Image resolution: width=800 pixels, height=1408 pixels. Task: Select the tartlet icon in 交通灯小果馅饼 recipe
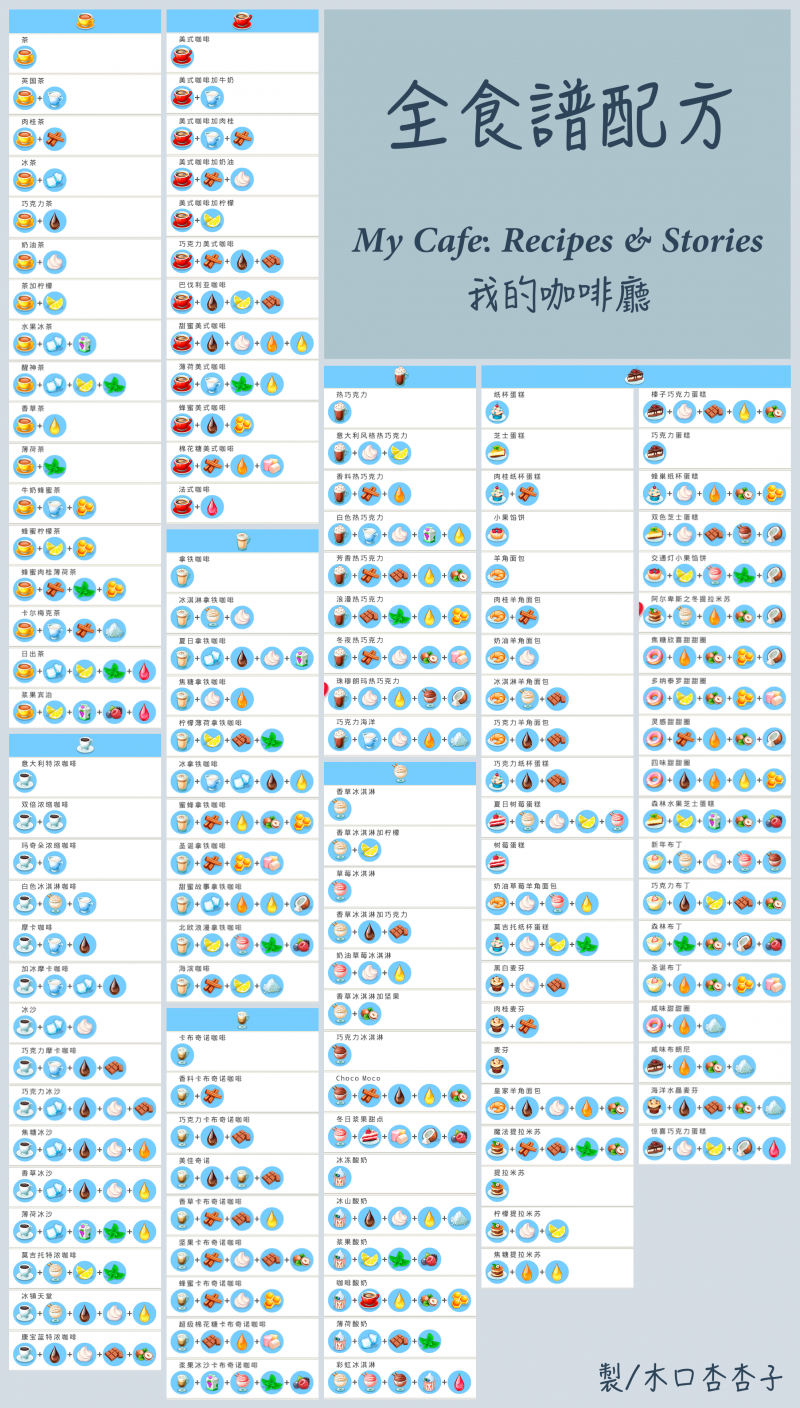click(x=654, y=575)
